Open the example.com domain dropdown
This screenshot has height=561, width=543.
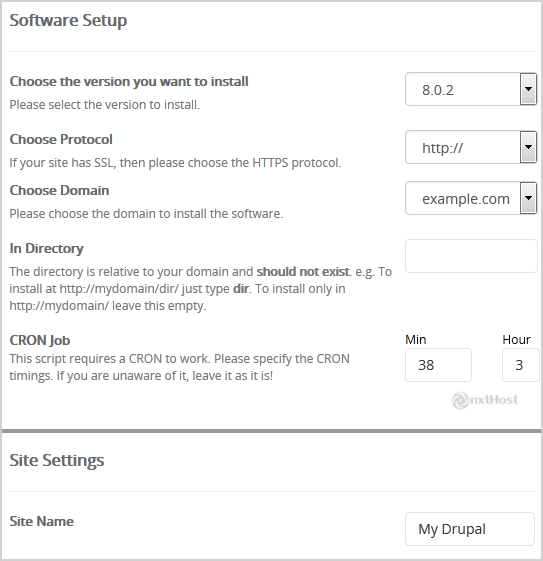[471, 198]
